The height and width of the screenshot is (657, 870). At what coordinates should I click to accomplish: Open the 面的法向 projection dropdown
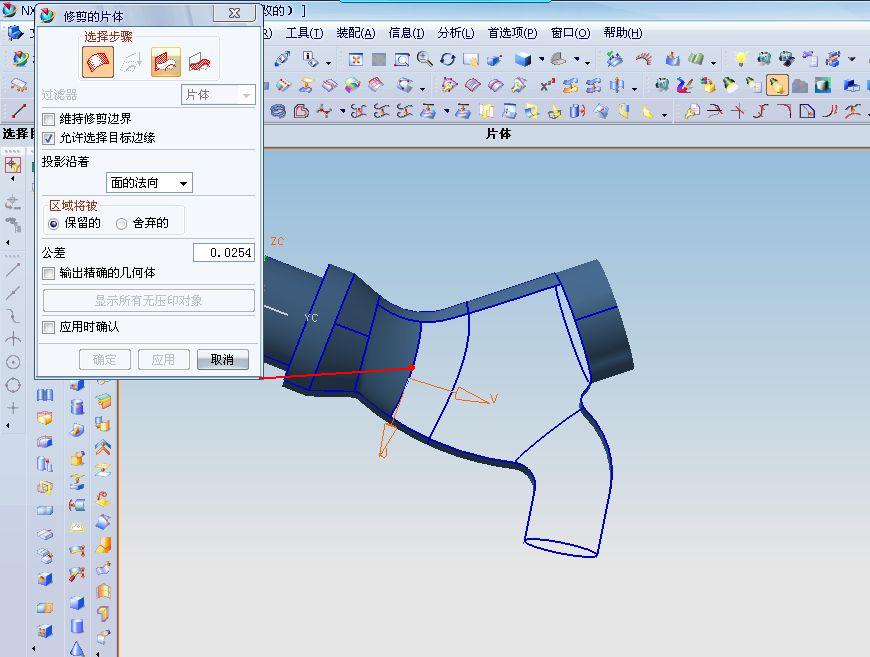[149, 183]
